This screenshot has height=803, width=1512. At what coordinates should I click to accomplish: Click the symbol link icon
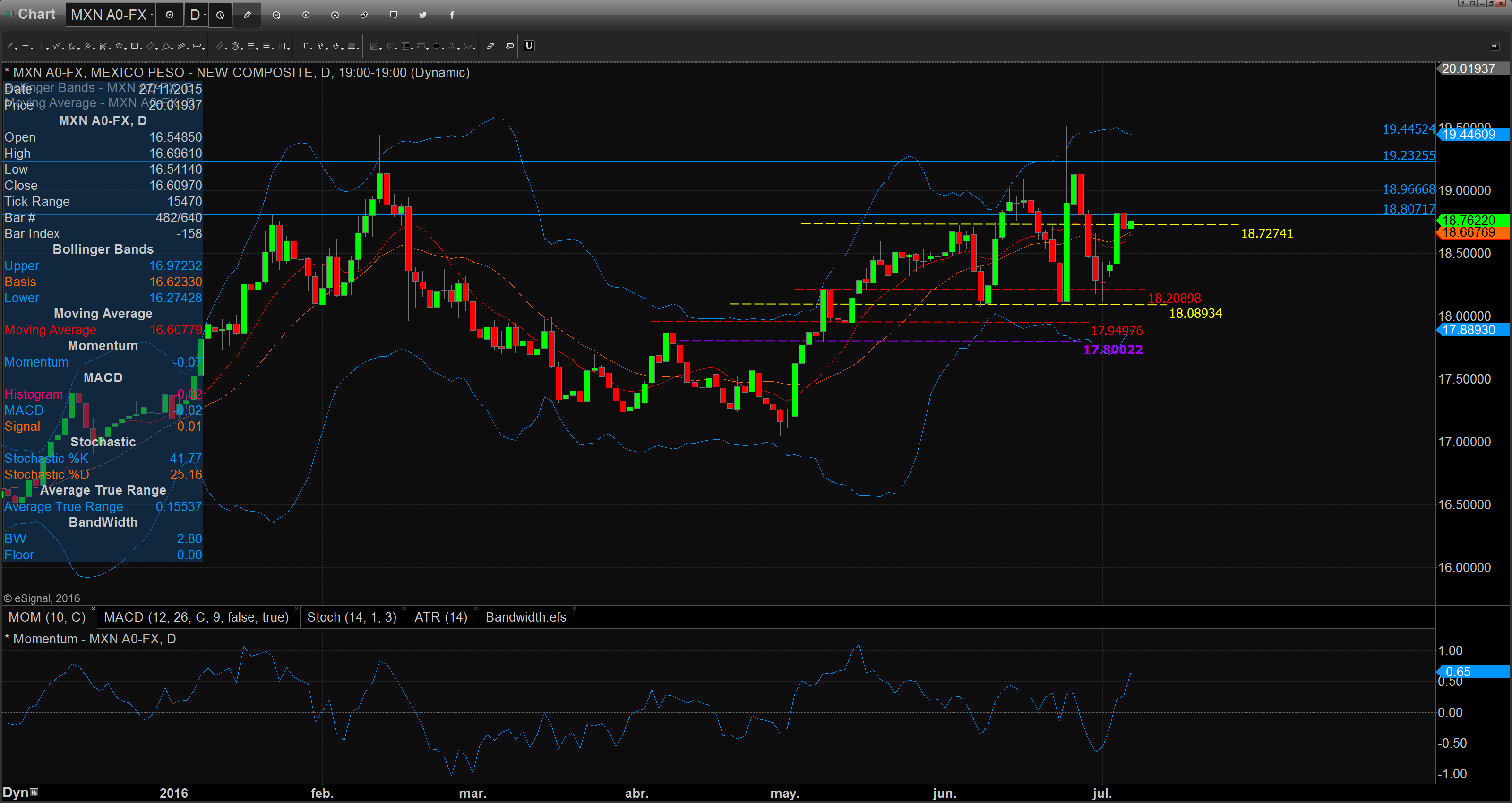[364, 15]
